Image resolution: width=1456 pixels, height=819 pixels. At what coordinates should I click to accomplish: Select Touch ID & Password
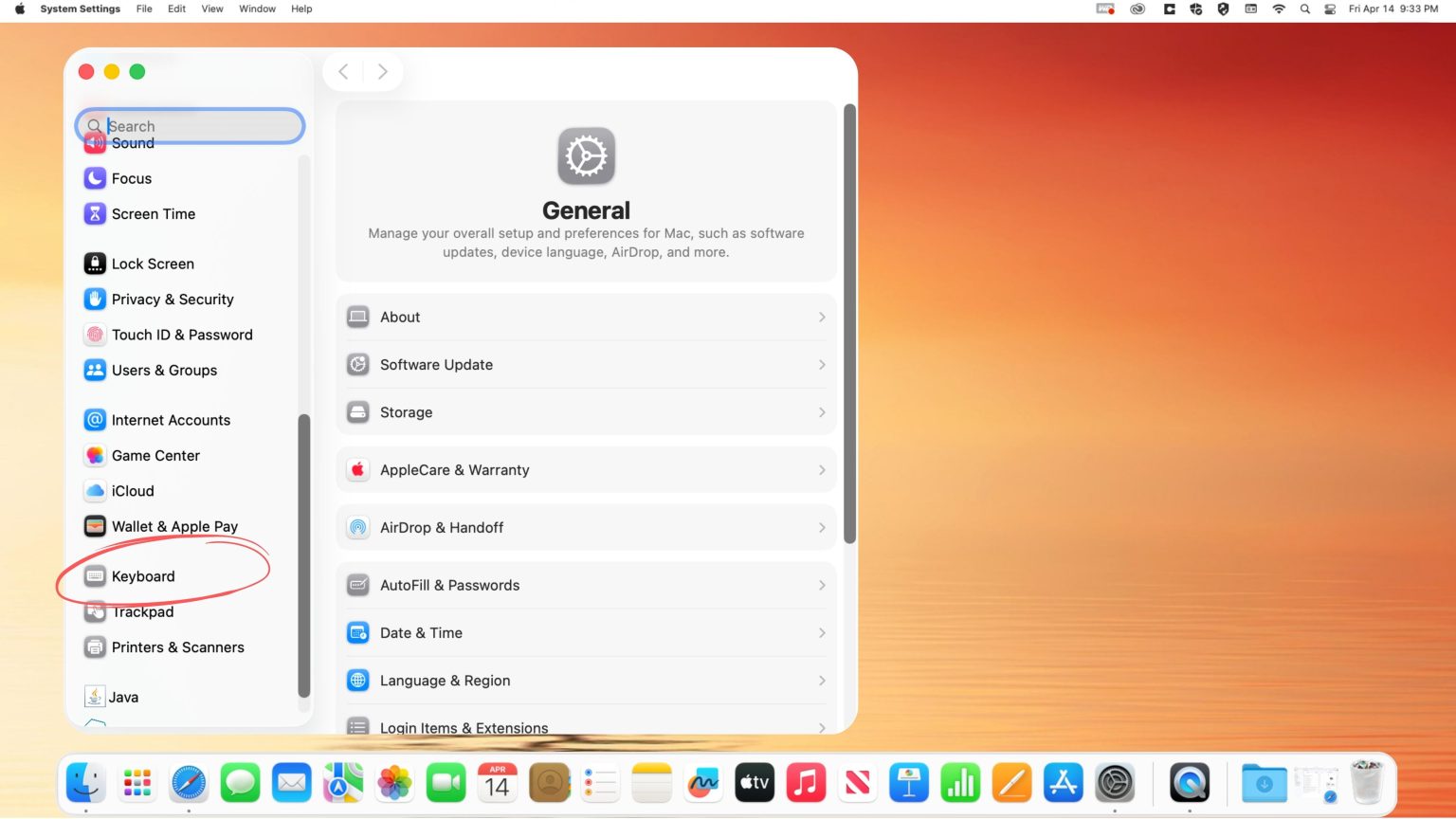[x=182, y=335]
